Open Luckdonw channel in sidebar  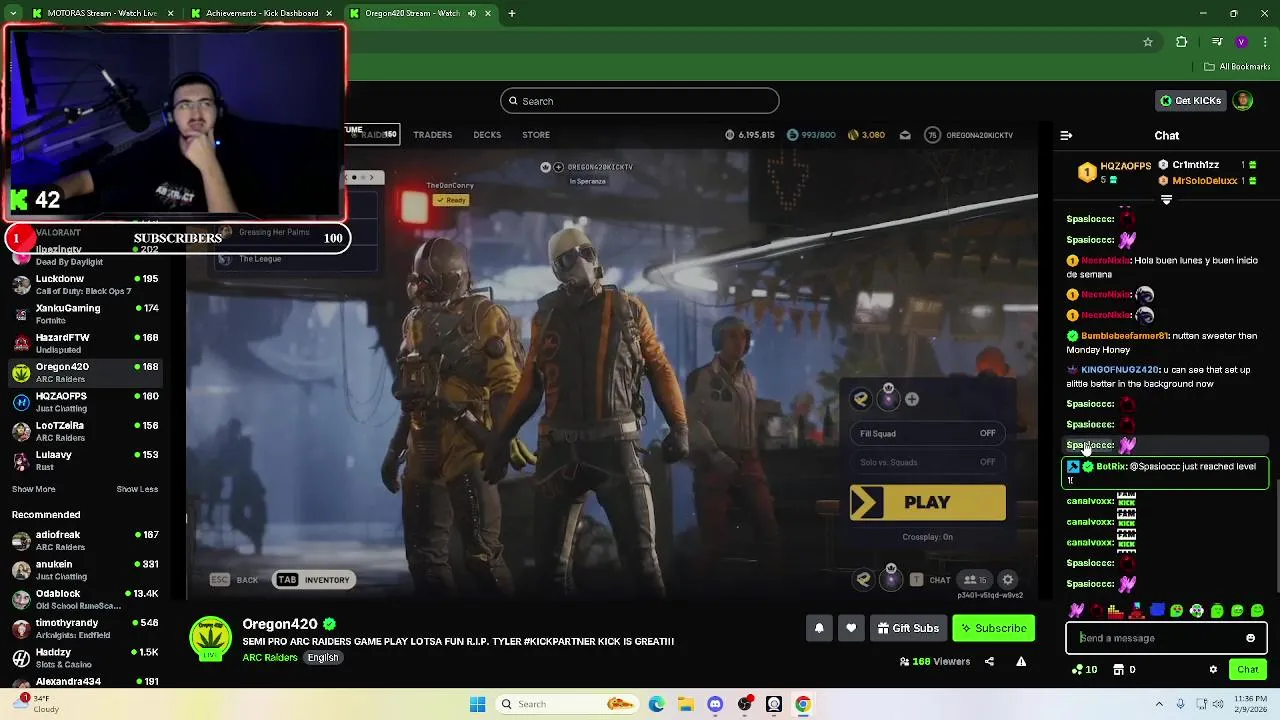click(85, 284)
